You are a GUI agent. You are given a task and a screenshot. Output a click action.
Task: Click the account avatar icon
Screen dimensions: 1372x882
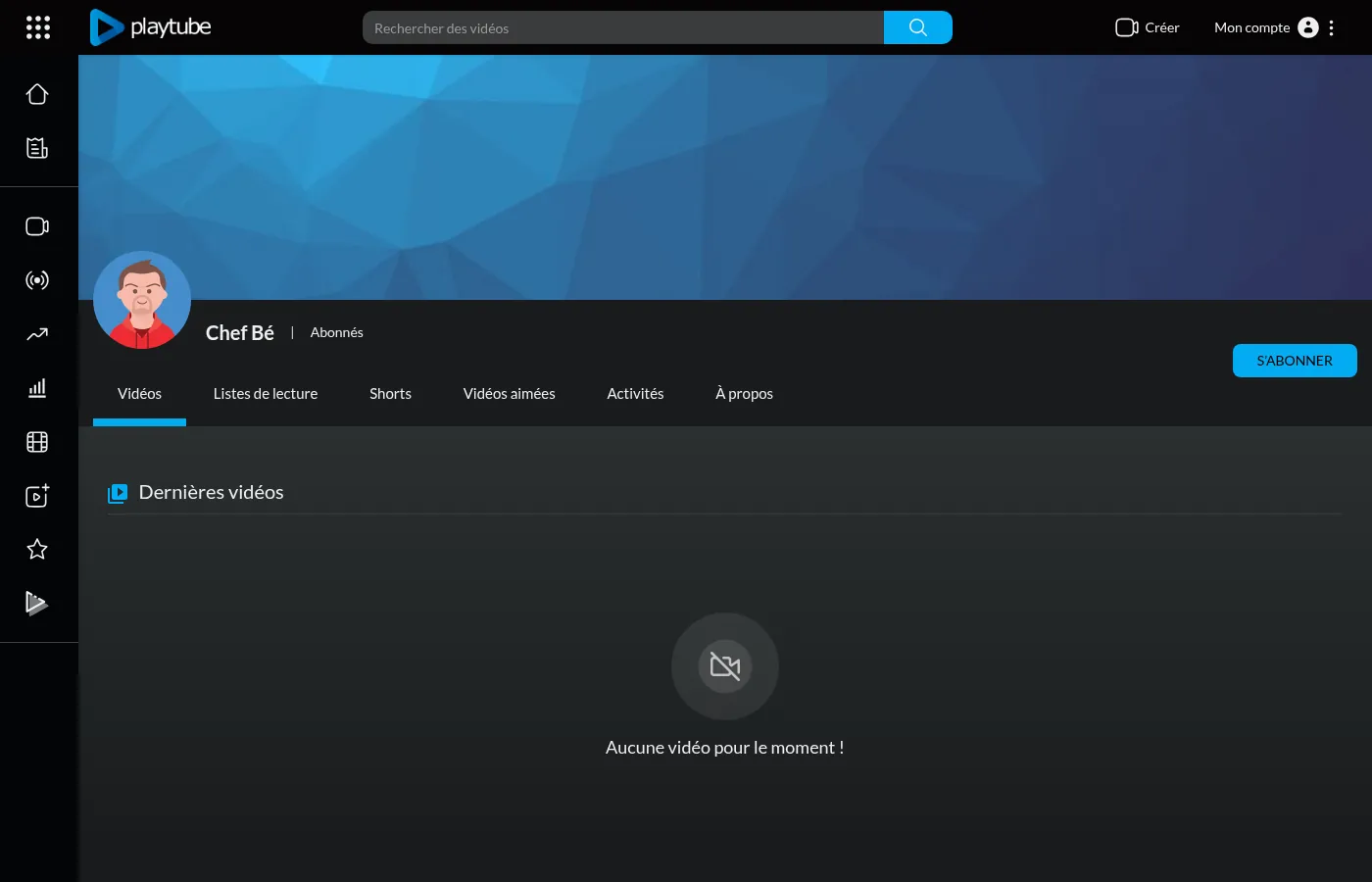(1308, 27)
